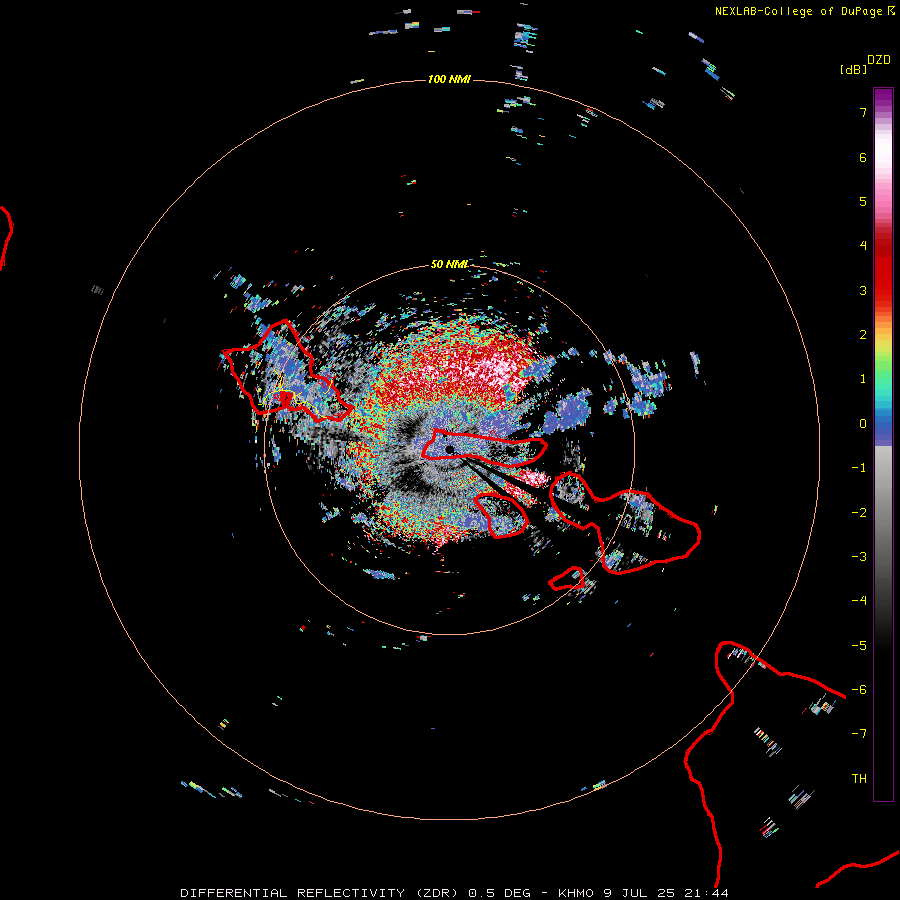Click the [dB] units label
Image resolution: width=900 pixels, height=900 pixels.
[853, 69]
